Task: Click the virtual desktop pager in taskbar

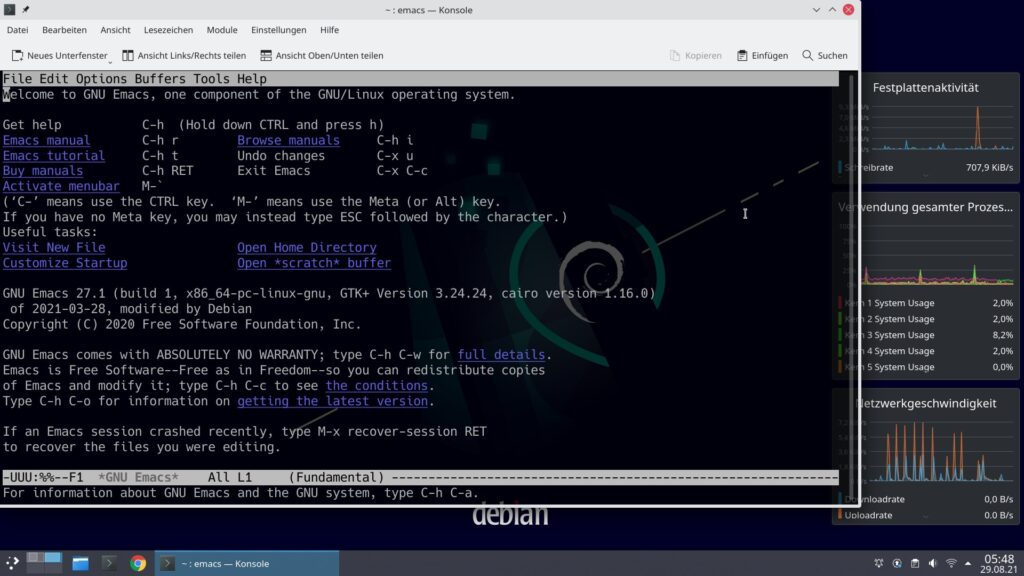Action: pyautogui.click(x=44, y=563)
